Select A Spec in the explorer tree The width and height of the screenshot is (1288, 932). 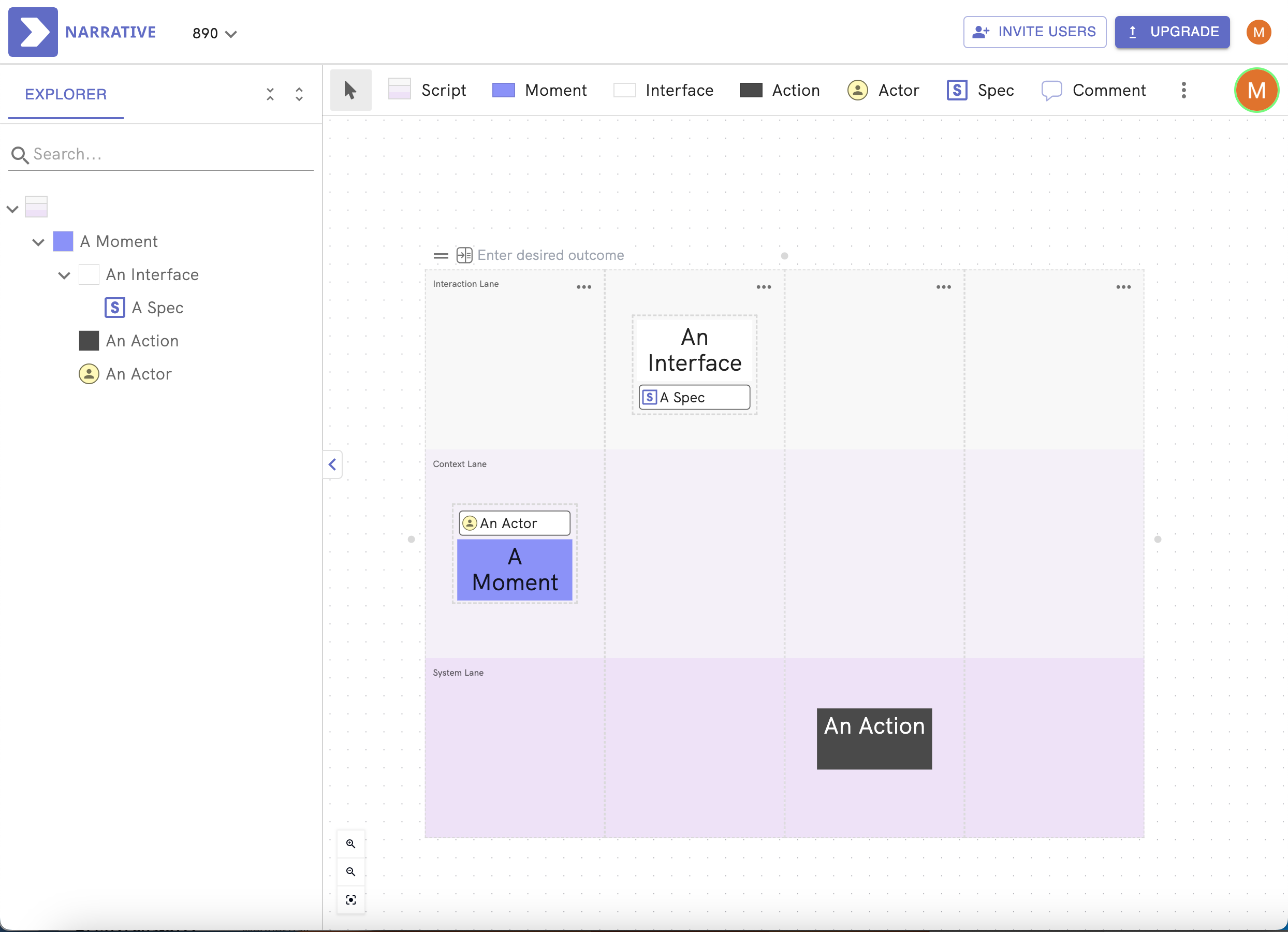click(x=157, y=308)
